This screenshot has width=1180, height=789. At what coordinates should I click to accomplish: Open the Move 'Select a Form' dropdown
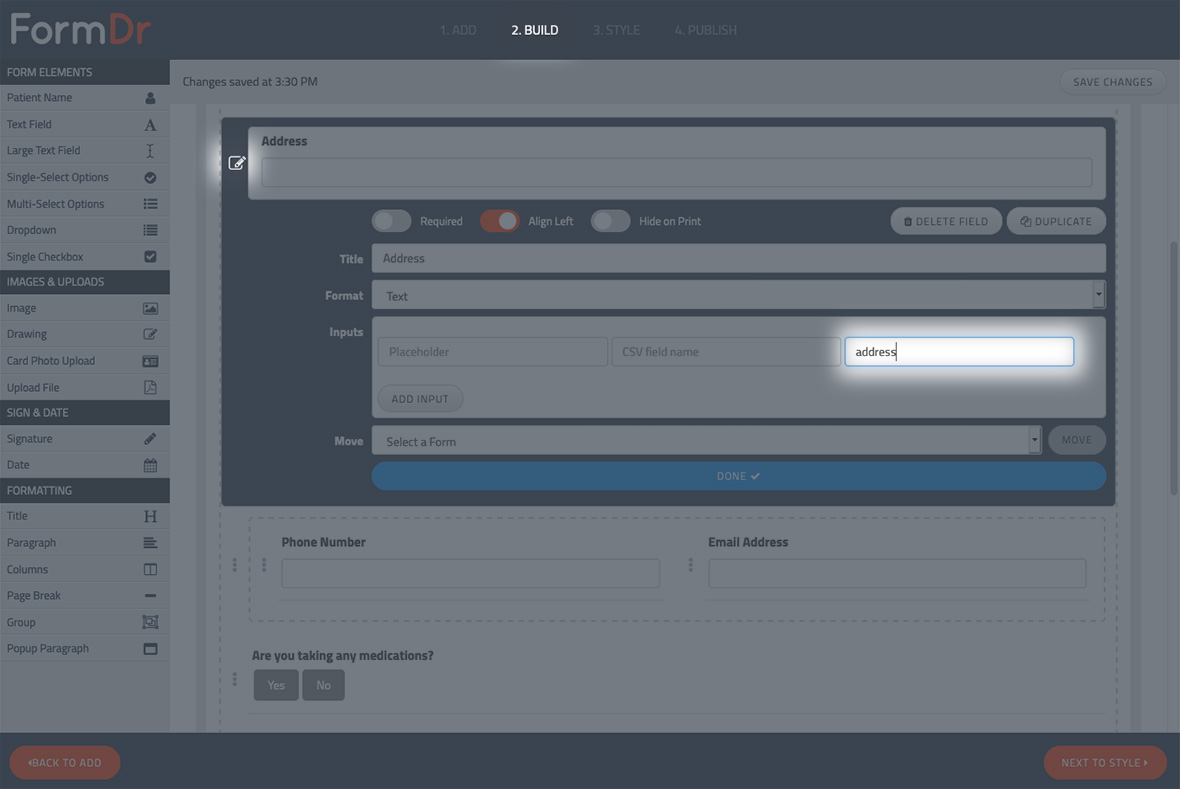click(707, 441)
